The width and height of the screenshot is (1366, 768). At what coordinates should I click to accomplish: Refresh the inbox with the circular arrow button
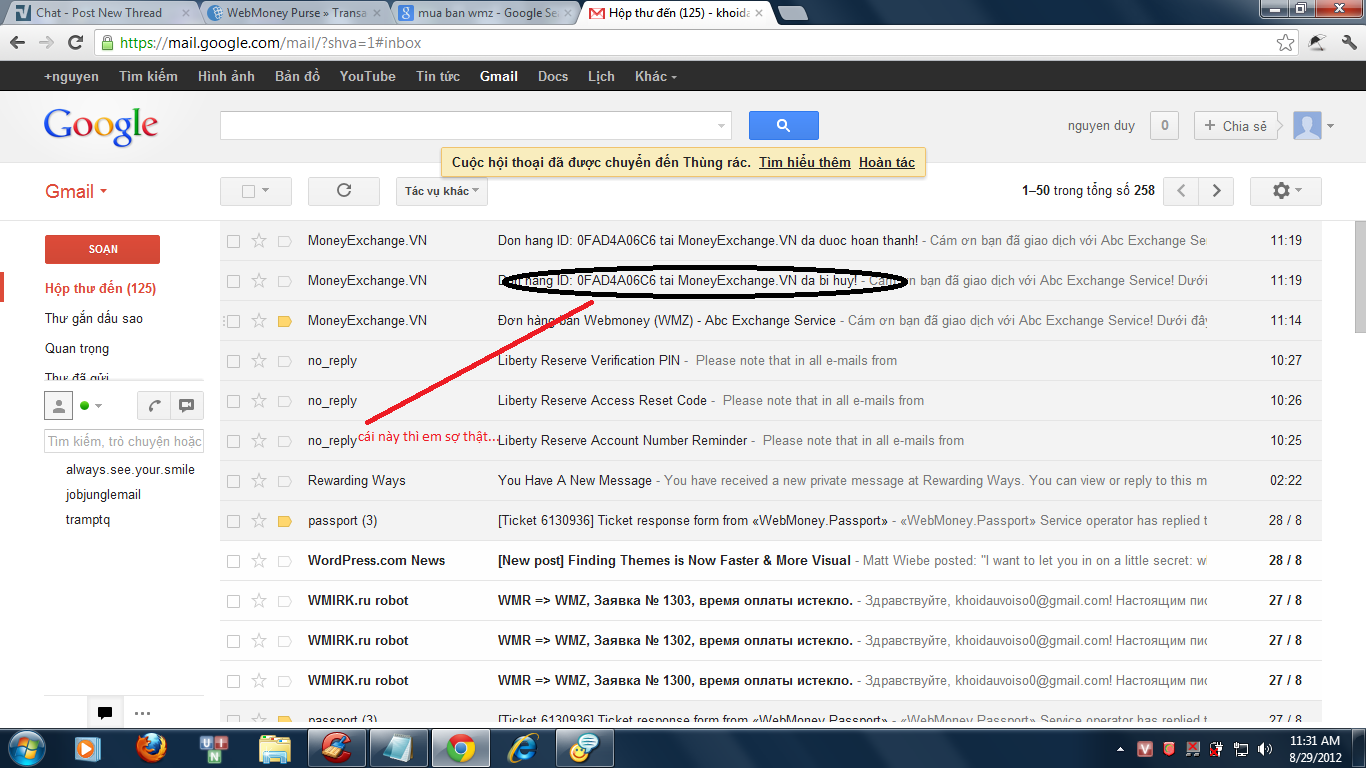point(344,191)
